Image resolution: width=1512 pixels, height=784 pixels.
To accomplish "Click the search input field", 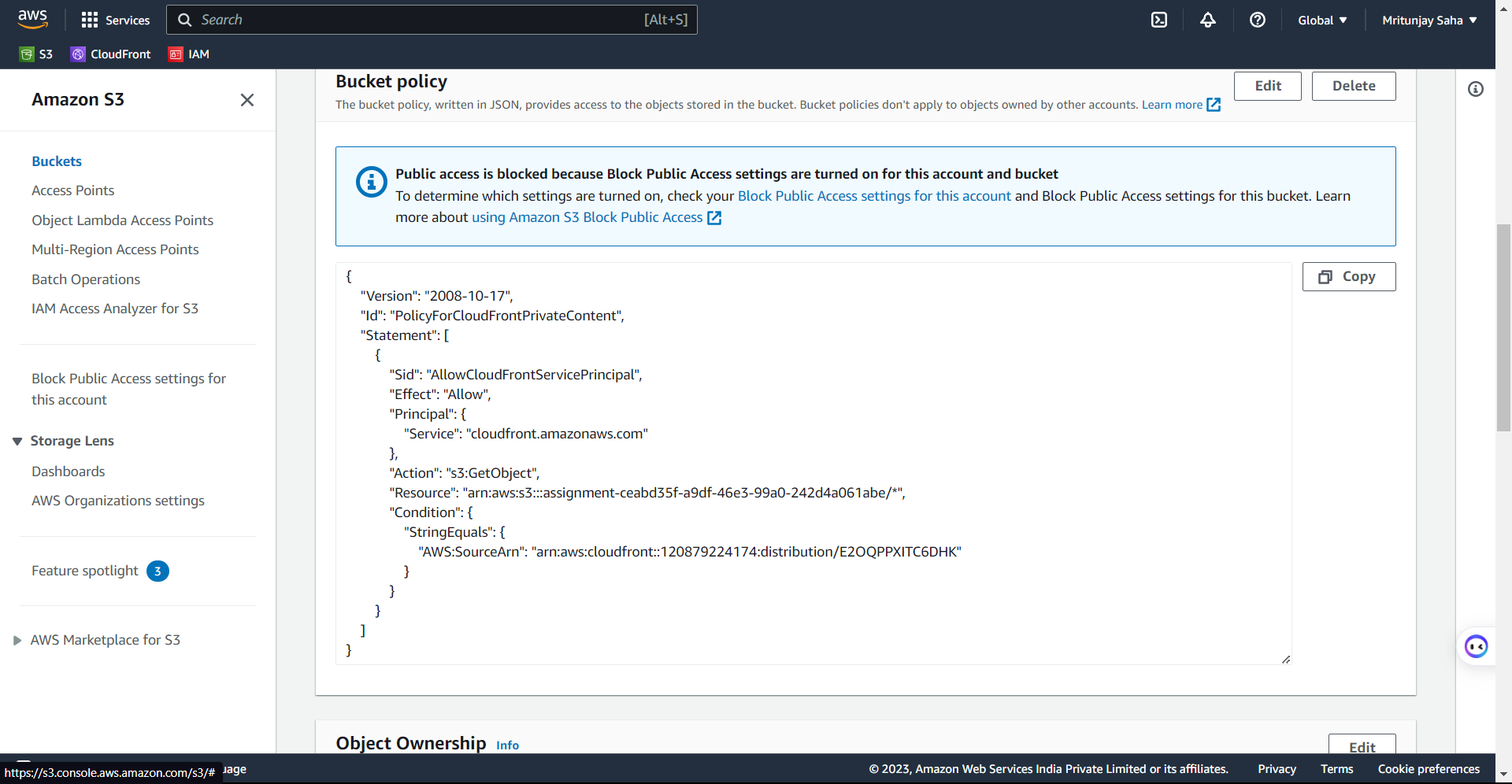I will [432, 20].
